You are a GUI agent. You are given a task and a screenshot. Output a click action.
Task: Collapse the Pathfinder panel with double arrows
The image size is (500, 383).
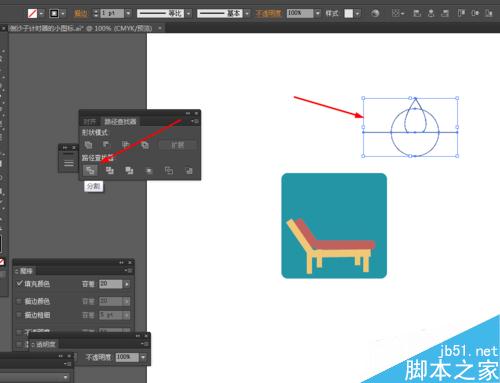188,113
